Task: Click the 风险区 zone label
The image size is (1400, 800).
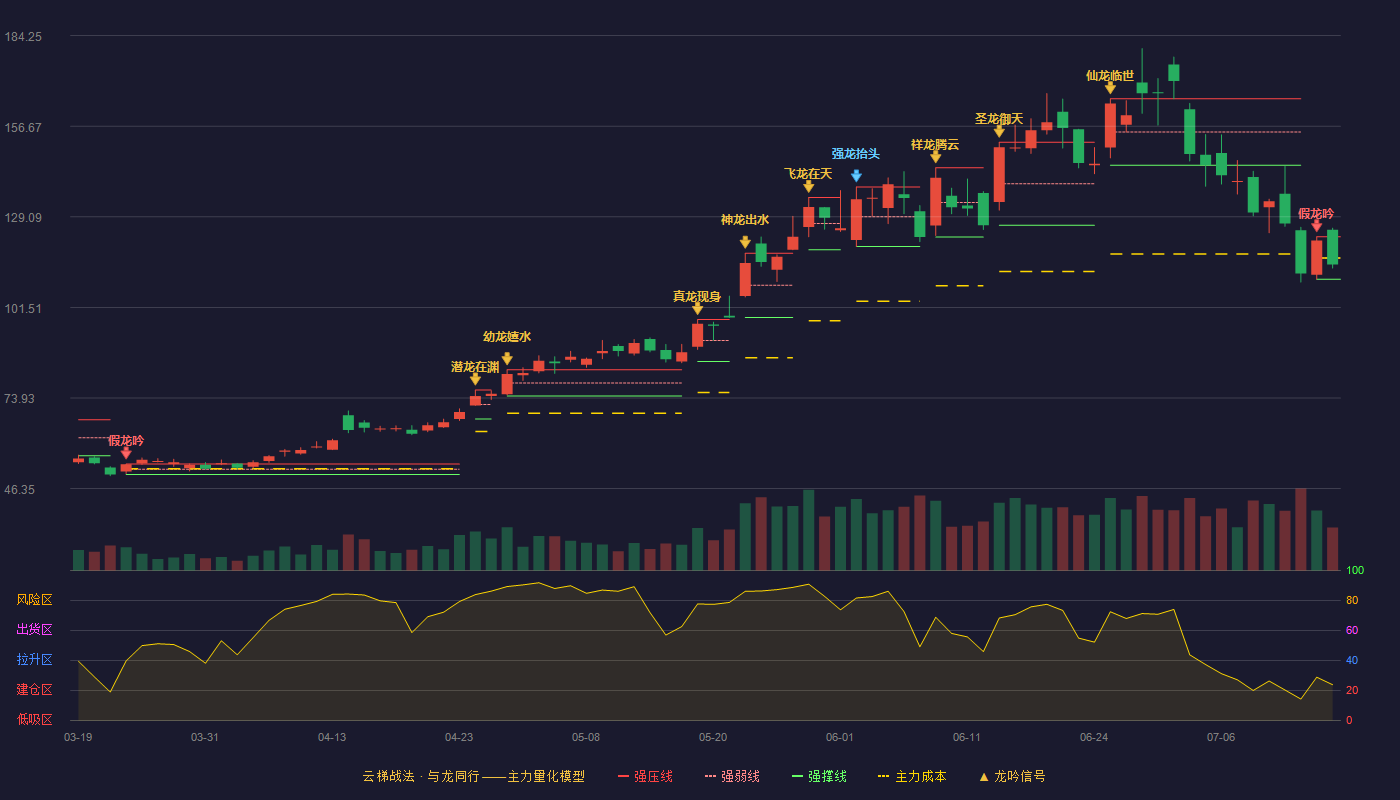Action: point(35,600)
